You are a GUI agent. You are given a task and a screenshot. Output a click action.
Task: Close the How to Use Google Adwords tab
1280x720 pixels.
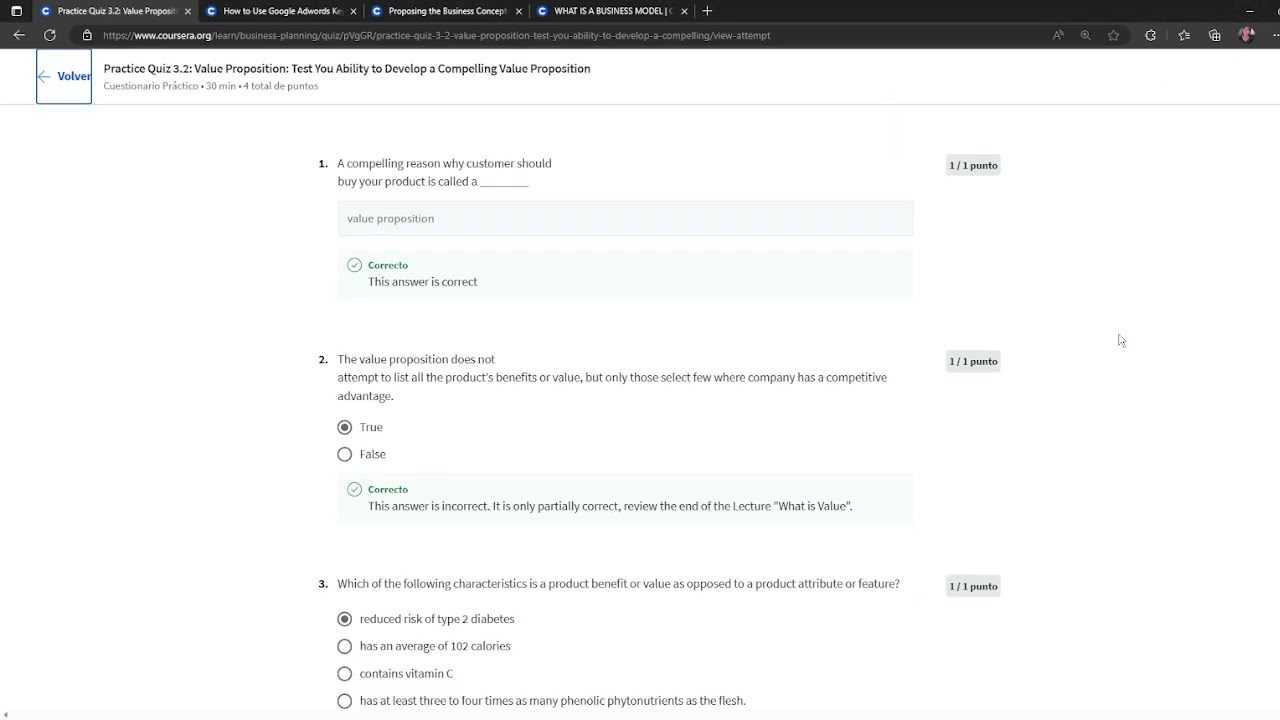click(x=353, y=11)
